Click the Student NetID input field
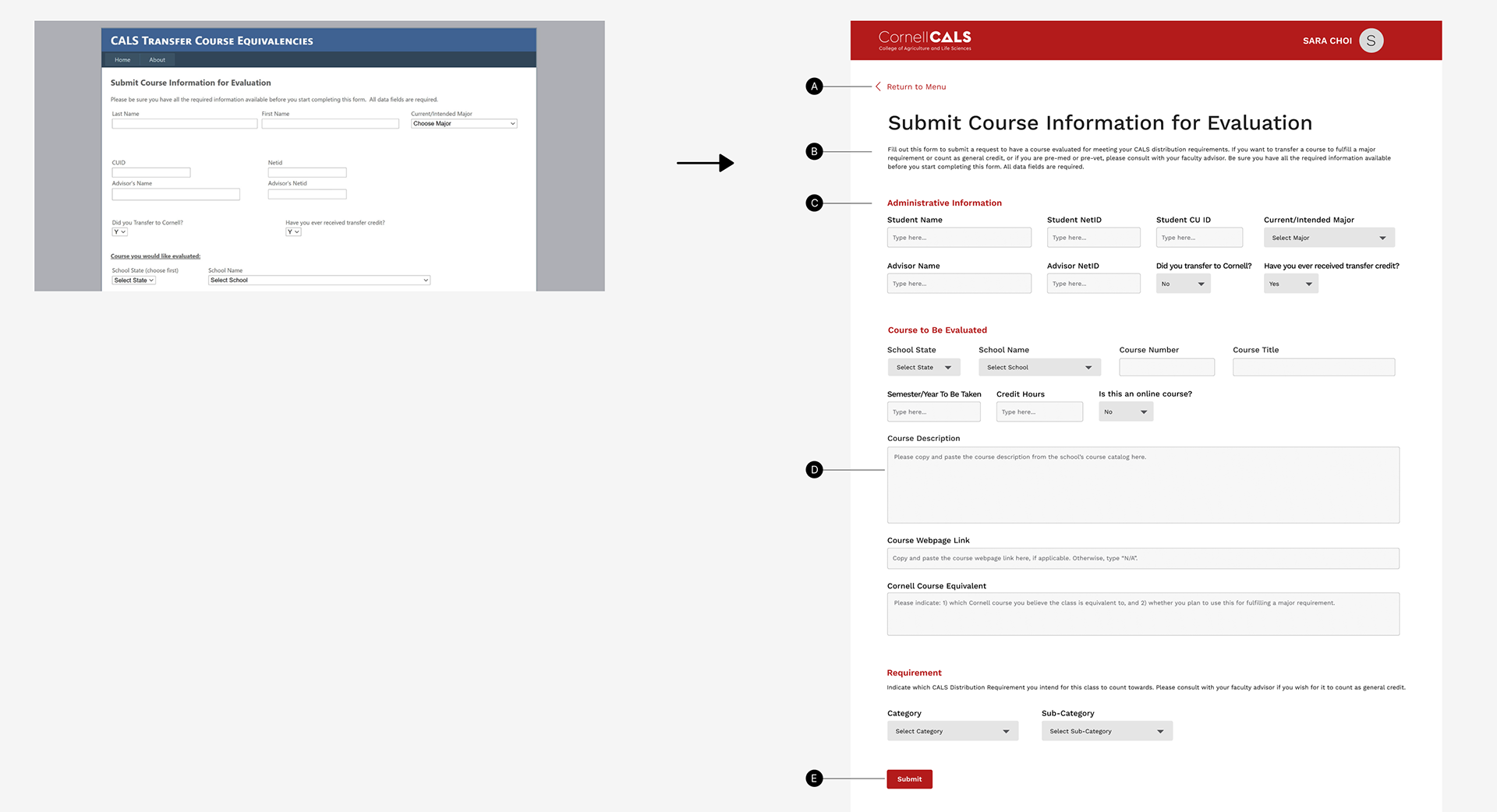This screenshot has height=812, width=1497. 1093,238
